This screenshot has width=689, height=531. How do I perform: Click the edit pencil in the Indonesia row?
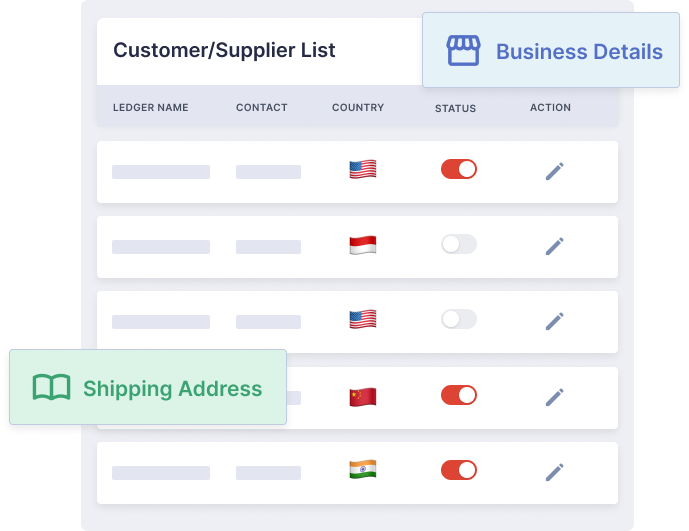point(555,246)
